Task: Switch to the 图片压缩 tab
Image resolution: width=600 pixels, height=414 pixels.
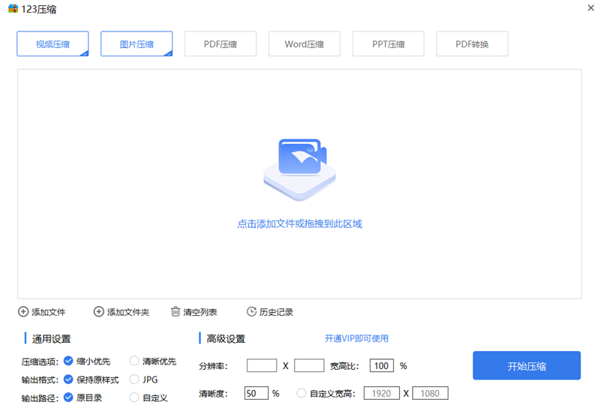Action: [136, 44]
